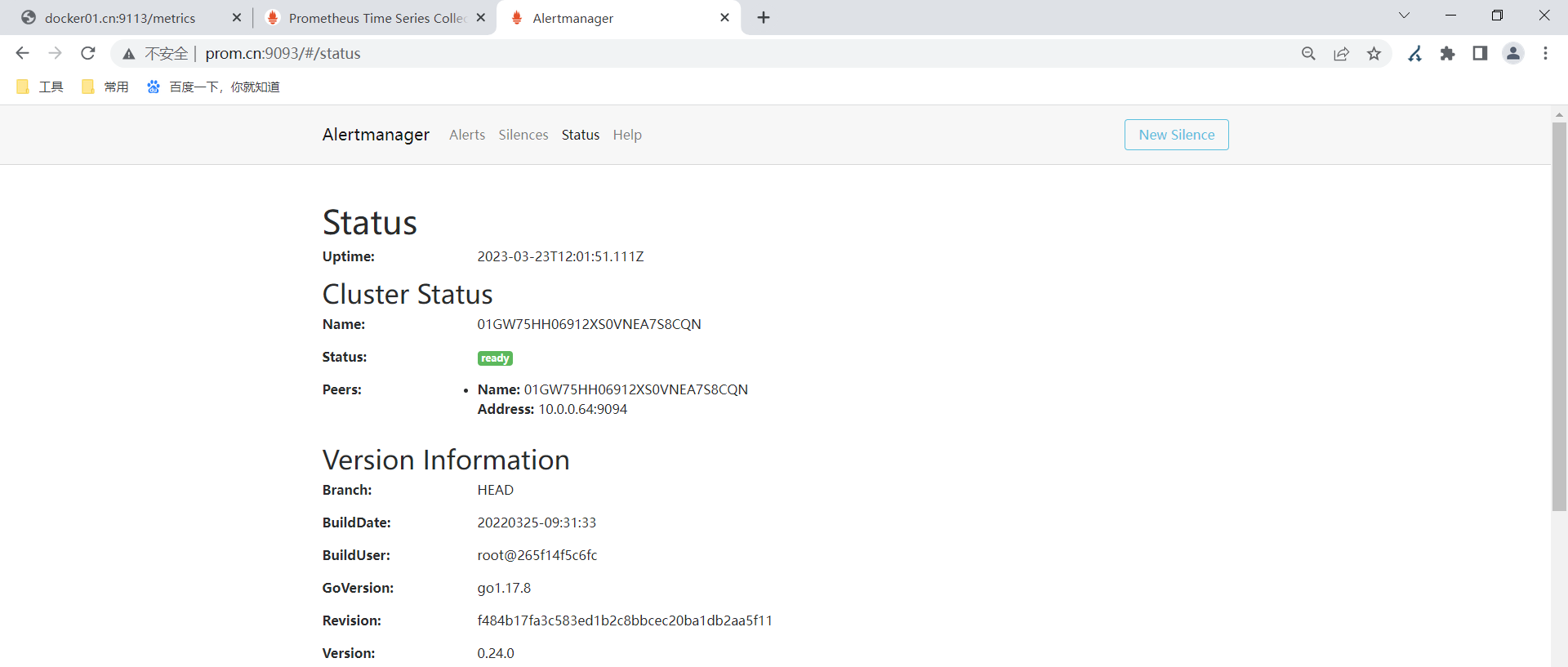
Task: Open a new browser tab
Action: coord(764,18)
